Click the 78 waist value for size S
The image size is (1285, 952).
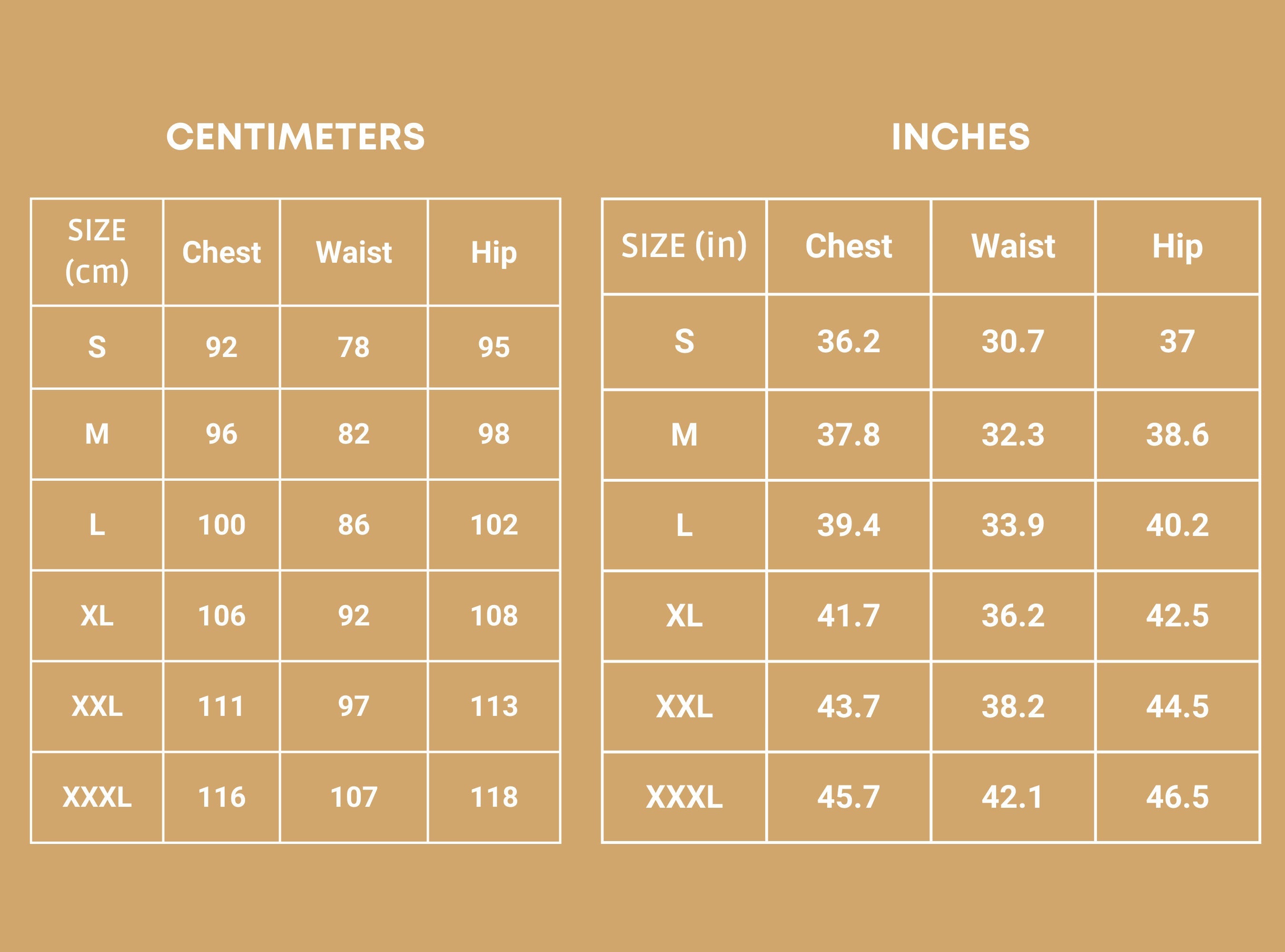(x=353, y=347)
